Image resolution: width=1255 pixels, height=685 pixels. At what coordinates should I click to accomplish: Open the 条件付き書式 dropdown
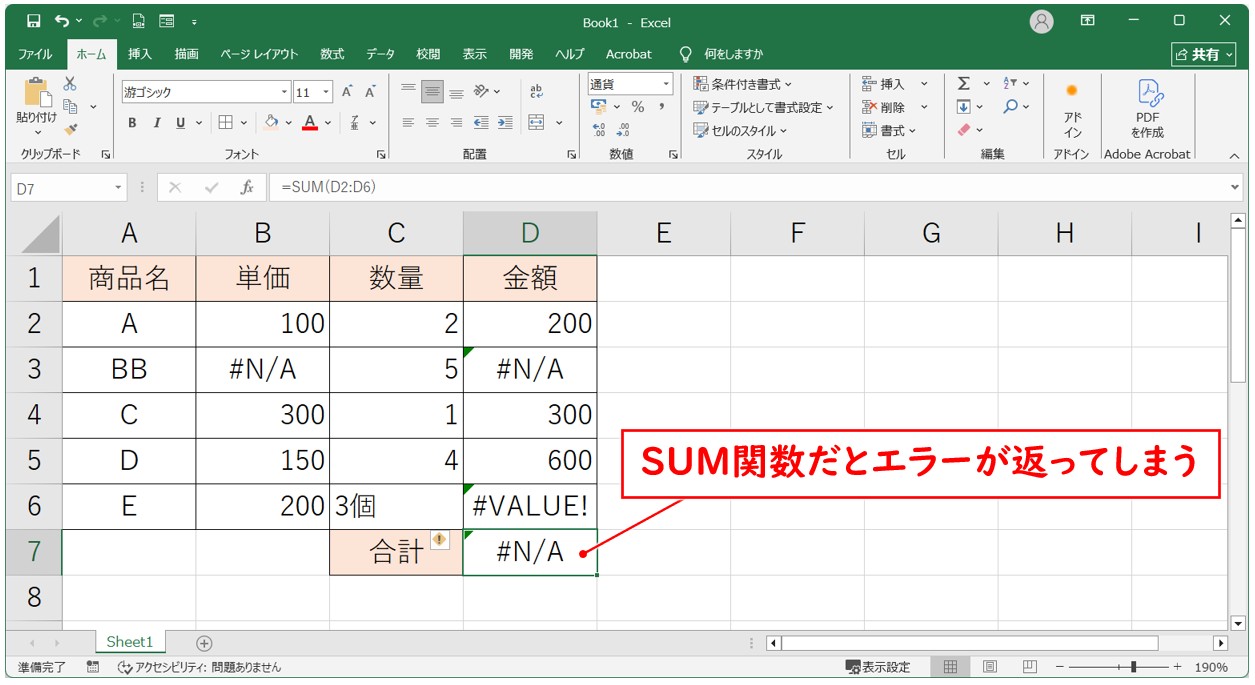742,84
